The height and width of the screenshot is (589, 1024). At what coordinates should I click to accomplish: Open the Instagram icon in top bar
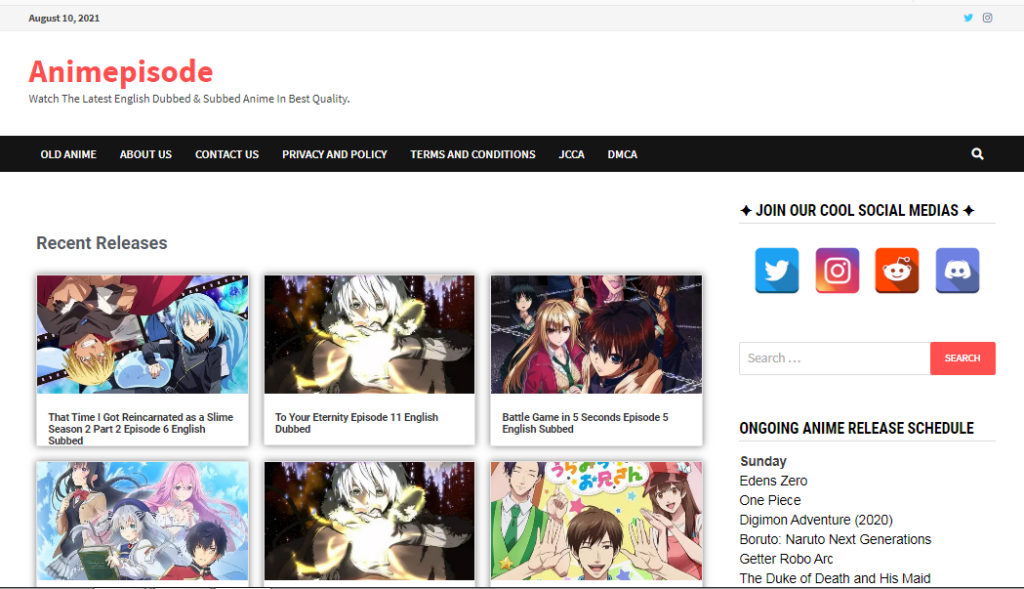coord(987,18)
